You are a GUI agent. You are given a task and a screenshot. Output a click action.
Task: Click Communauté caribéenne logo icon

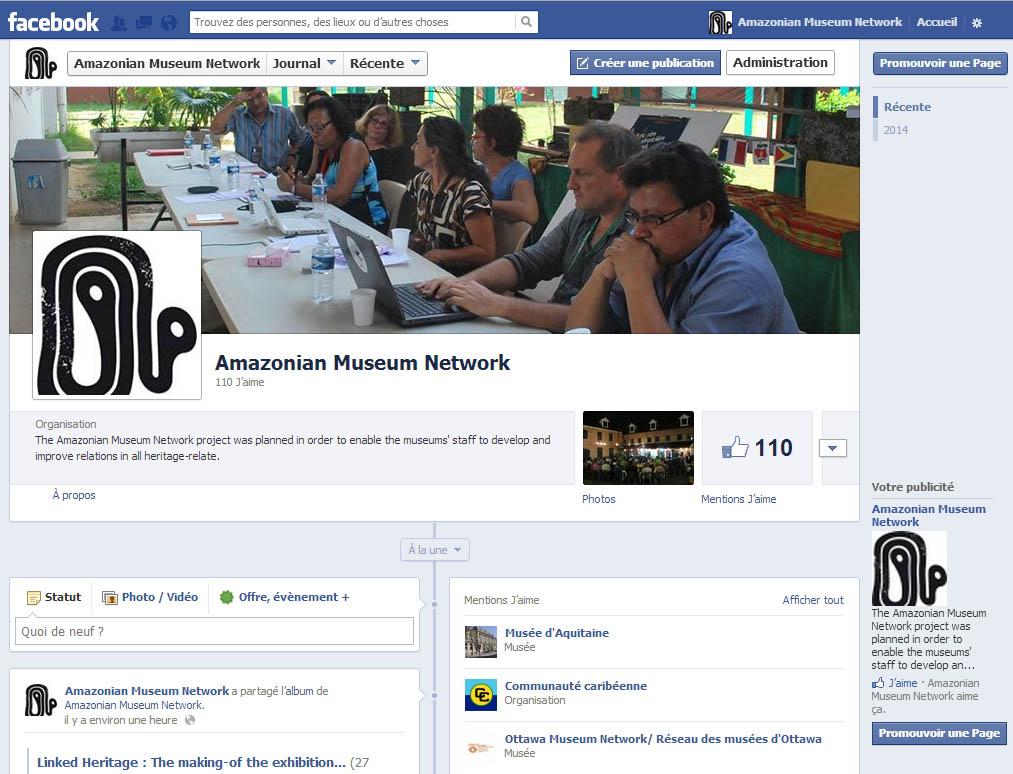point(481,694)
